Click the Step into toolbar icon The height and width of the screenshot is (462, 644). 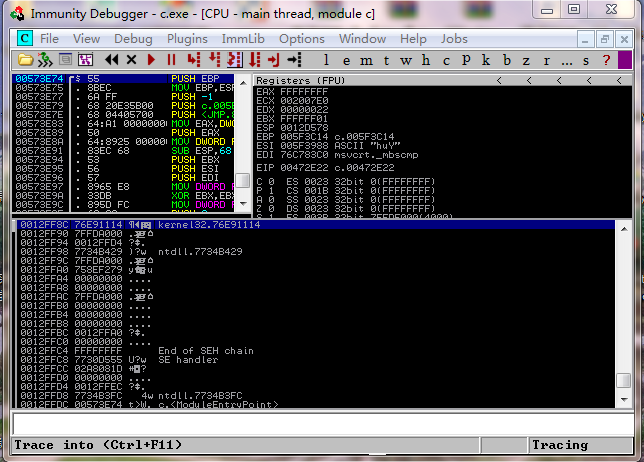(x=193, y=60)
